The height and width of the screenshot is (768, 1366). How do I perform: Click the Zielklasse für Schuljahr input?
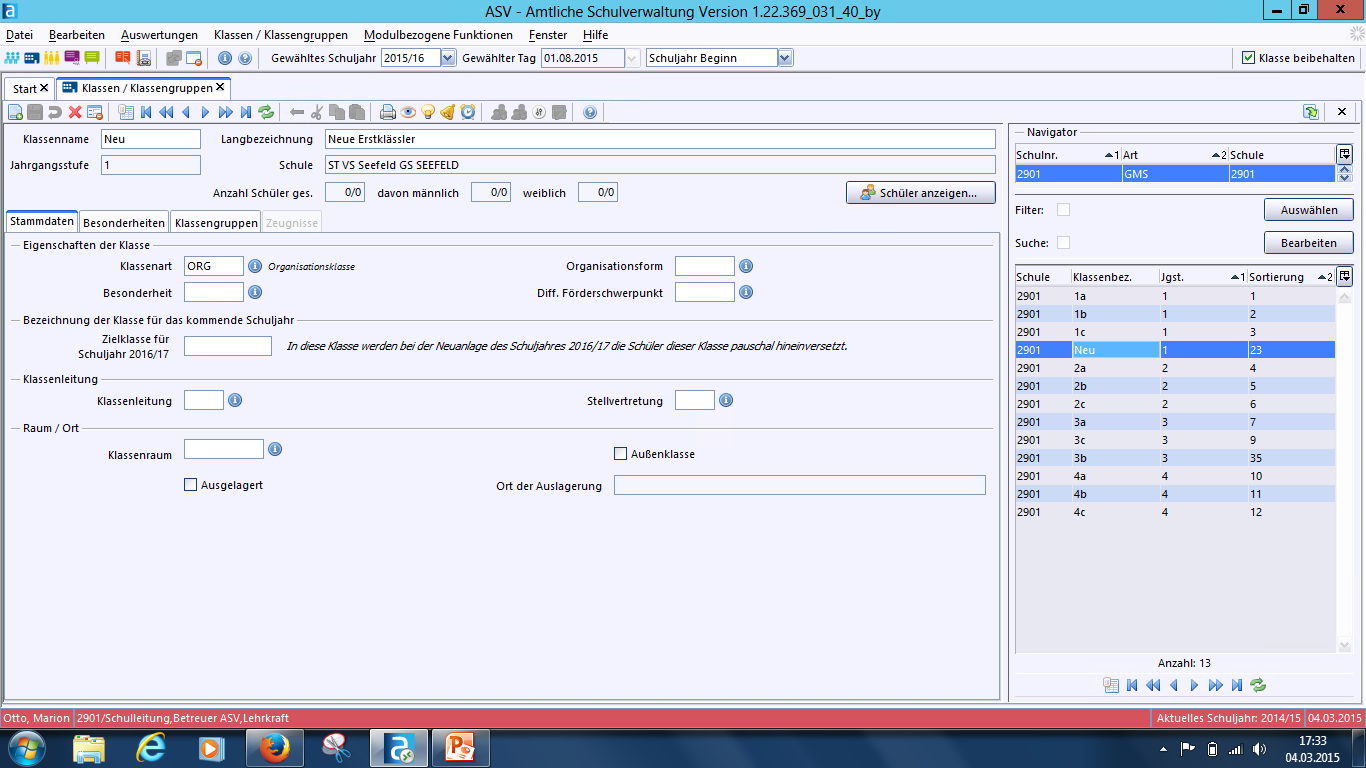(x=228, y=346)
